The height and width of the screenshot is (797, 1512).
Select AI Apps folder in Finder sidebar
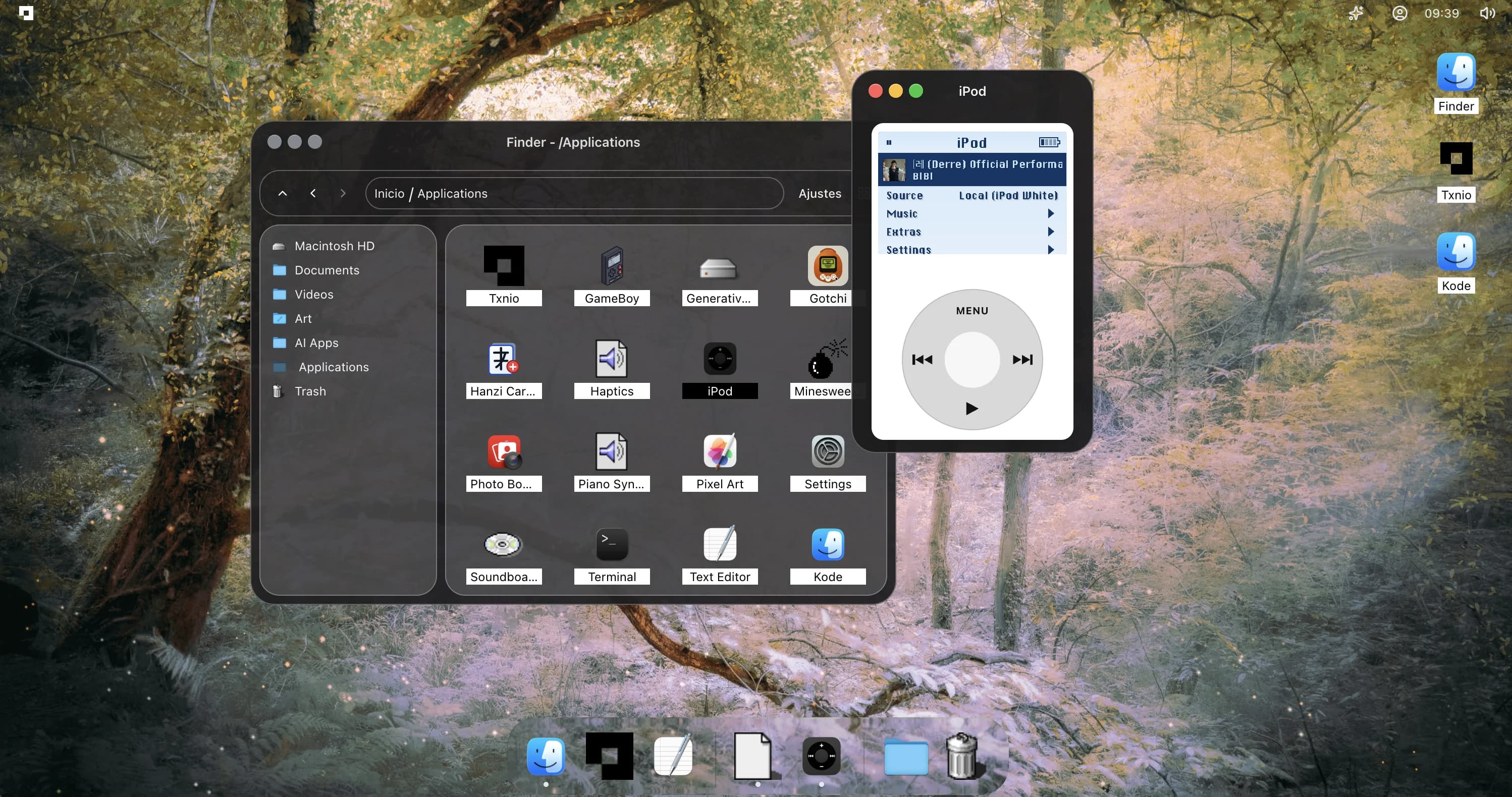pyautogui.click(x=348, y=343)
